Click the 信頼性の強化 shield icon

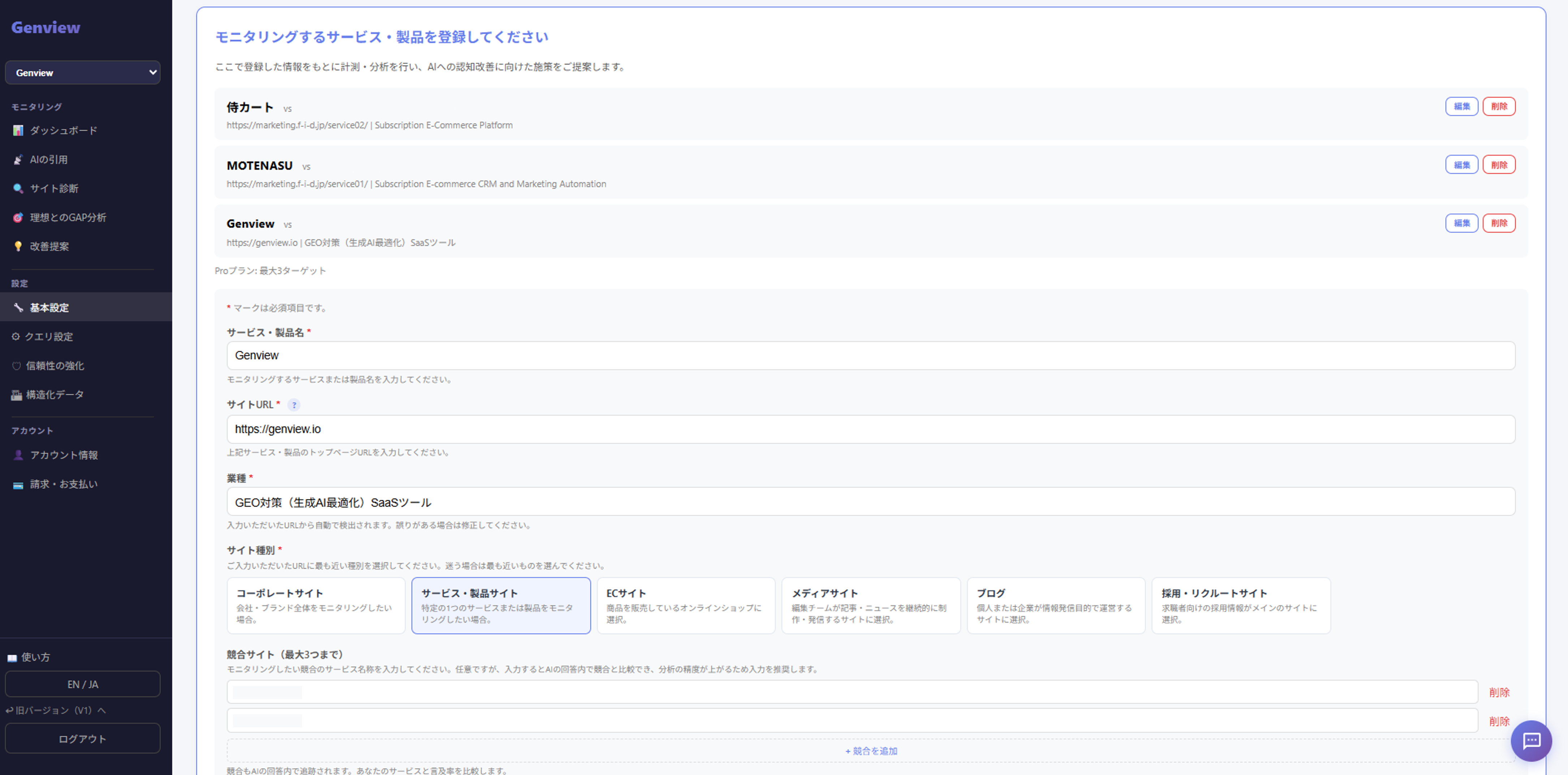point(16,366)
